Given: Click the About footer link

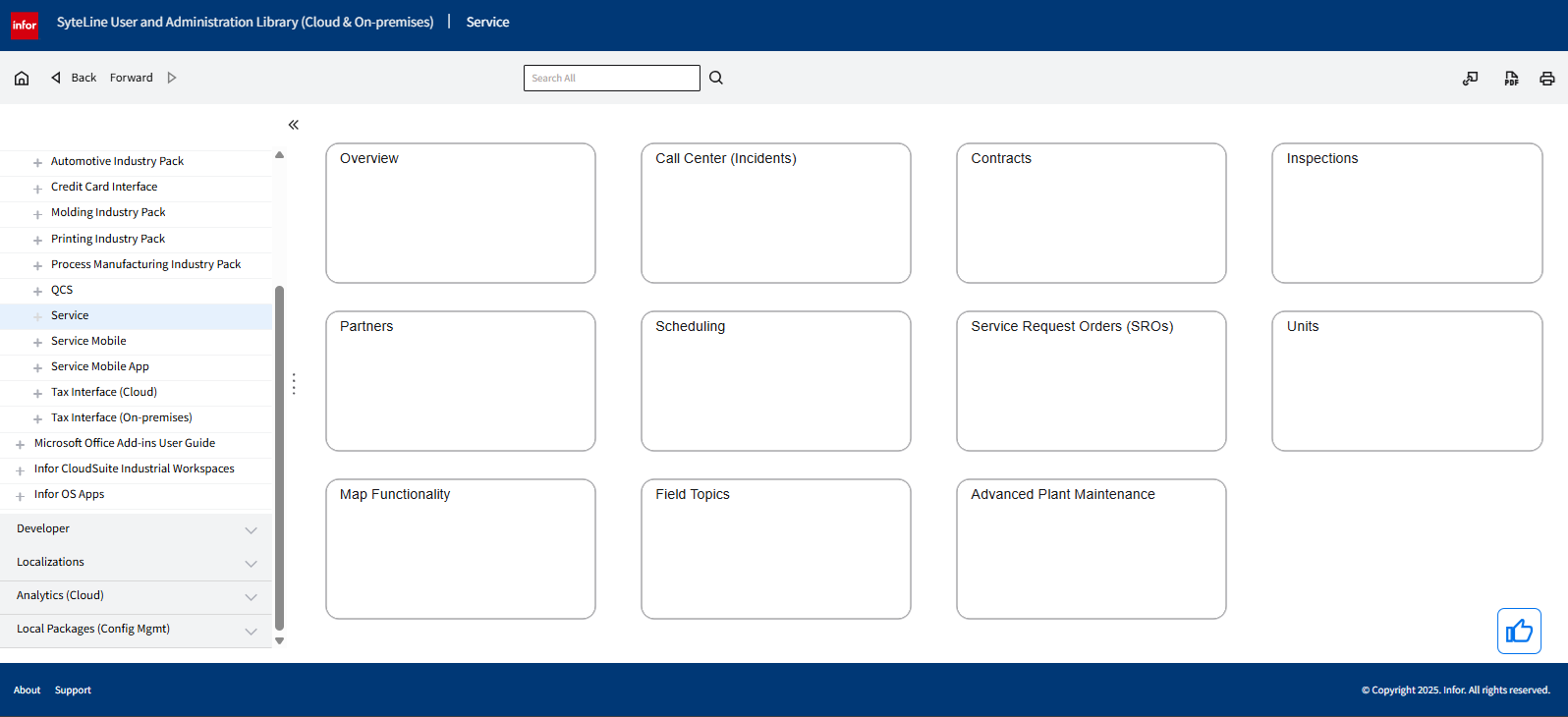Looking at the screenshot, I should pyautogui.click(x=27, y=690).
